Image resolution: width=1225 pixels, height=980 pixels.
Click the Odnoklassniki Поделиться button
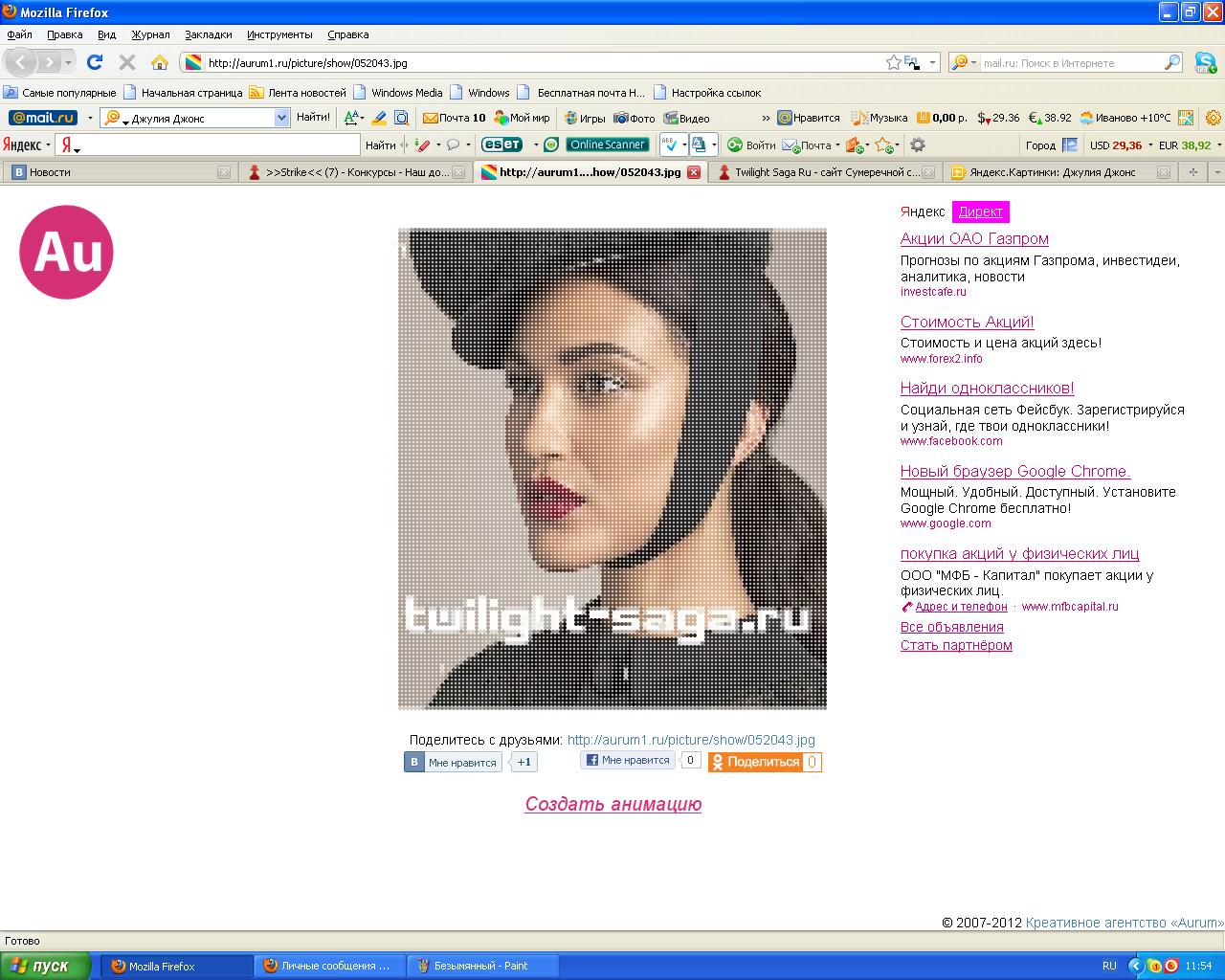(x=765, y=762)
